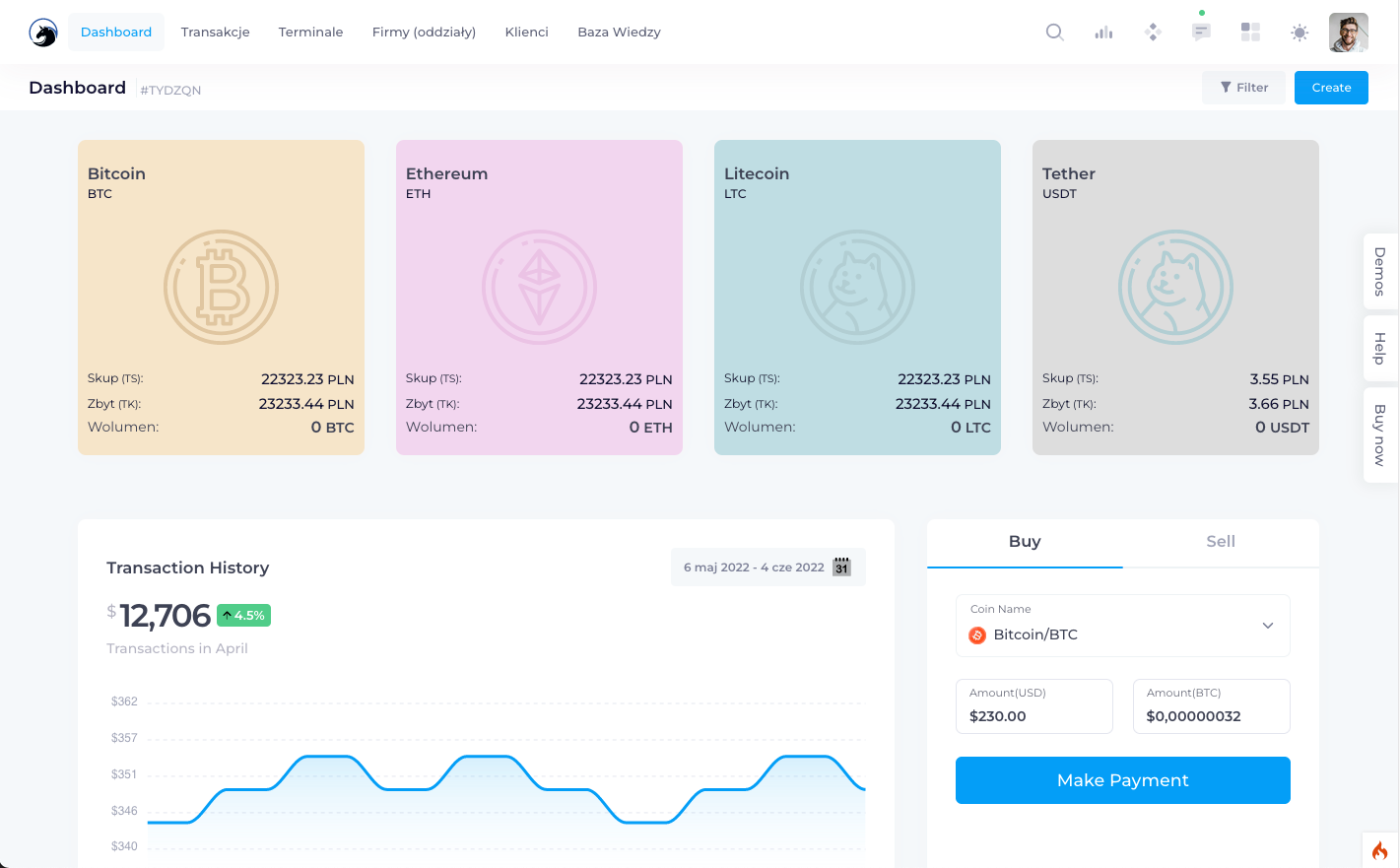Switch to the Sell tab
This screenshot has height=868, width=1400.
(1221, 543)
